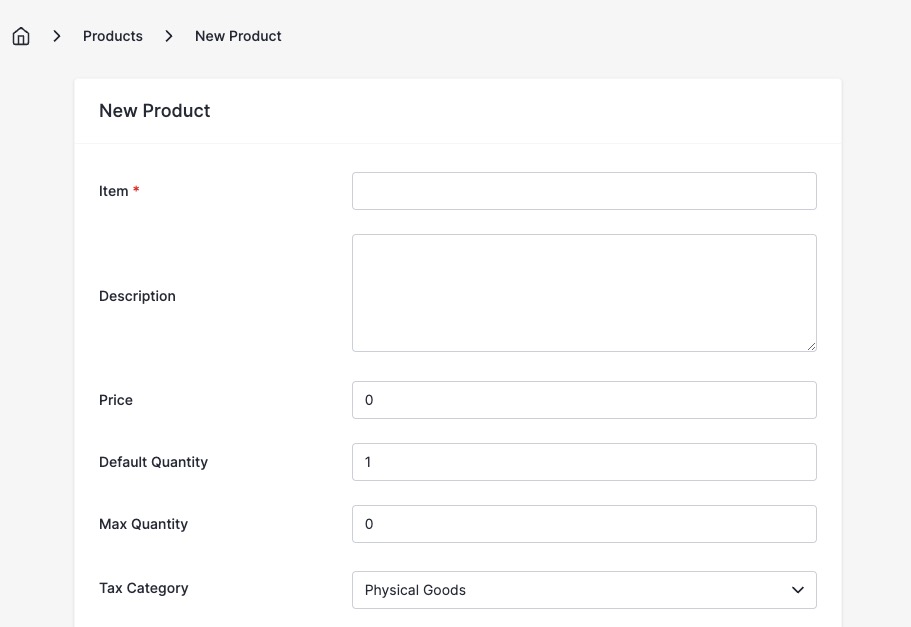
Task: Click the Max Quantity input box
Action: pyautogui.click(x=584, y=524)
